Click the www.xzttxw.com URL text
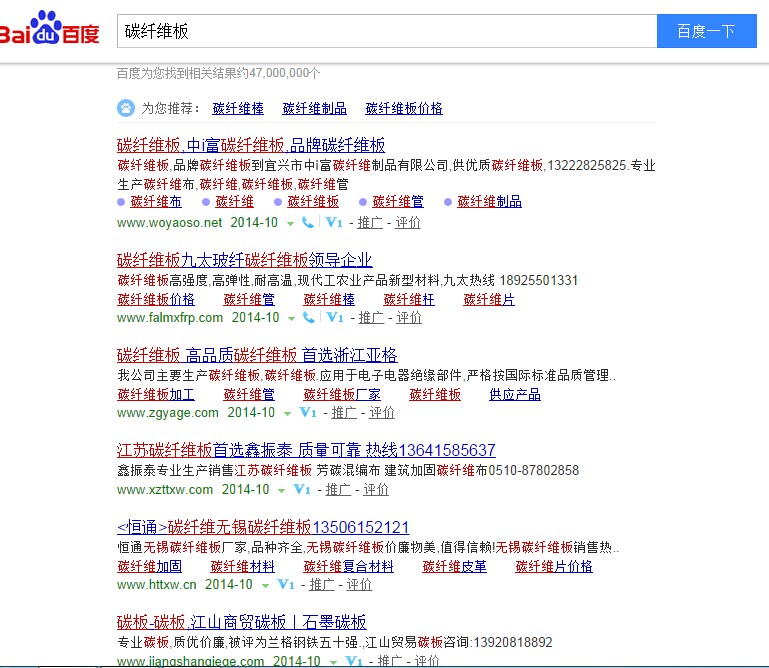Screen dimensions: 769x668 click(x=165, y=489)
